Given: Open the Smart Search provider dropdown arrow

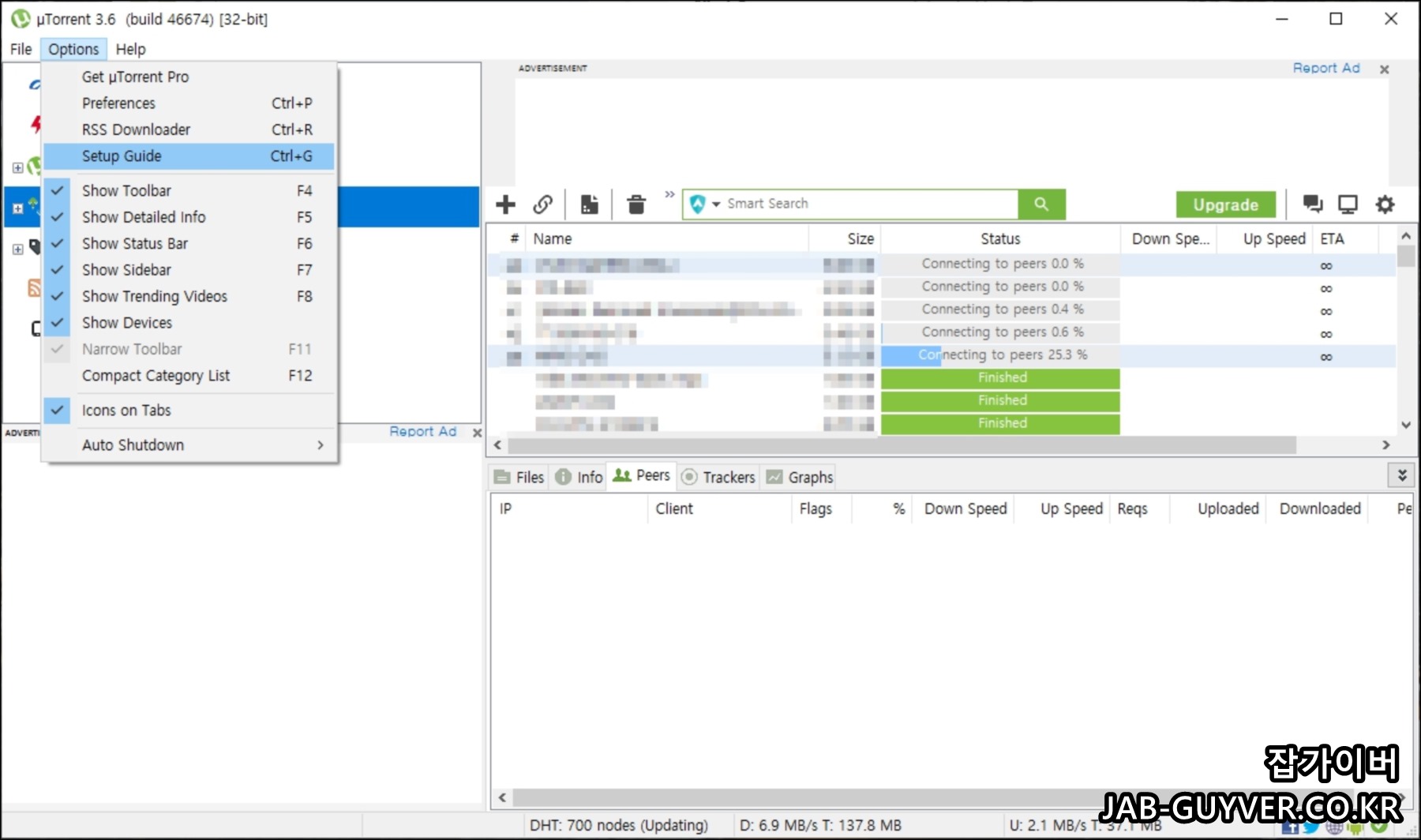Looking at the screenshot, I should click(716, 204).
